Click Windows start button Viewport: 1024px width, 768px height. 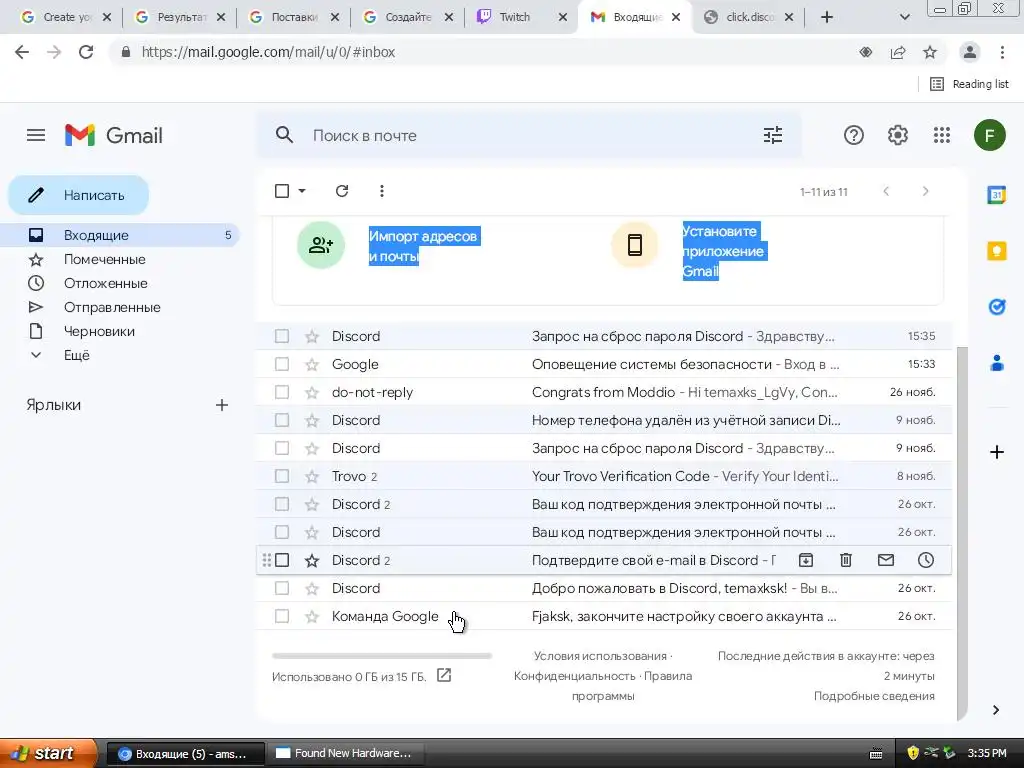(47, 753)
